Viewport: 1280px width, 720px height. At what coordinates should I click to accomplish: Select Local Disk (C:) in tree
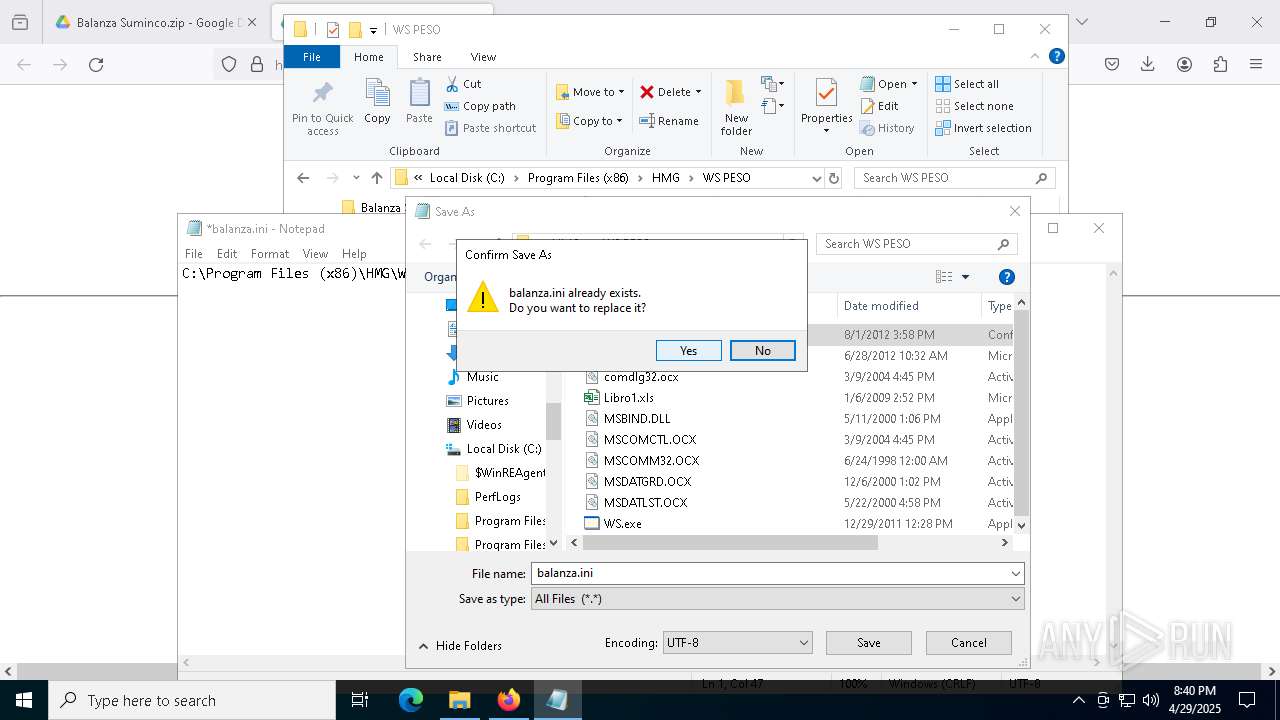click(503, 449)
